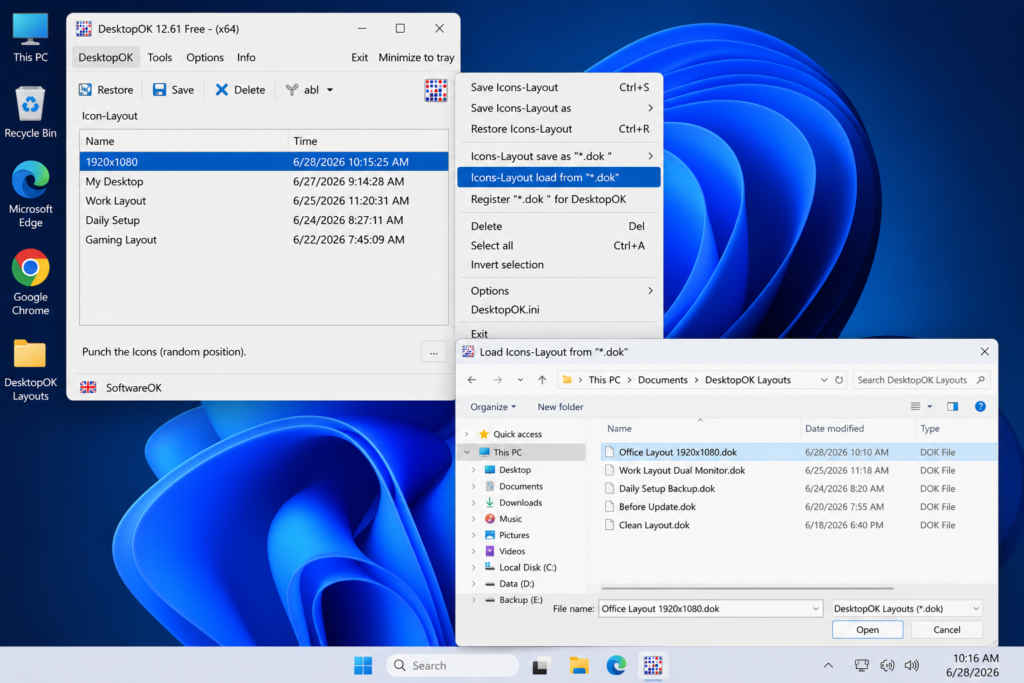
Task: Open the Tools menu
Action: point(159,57)
